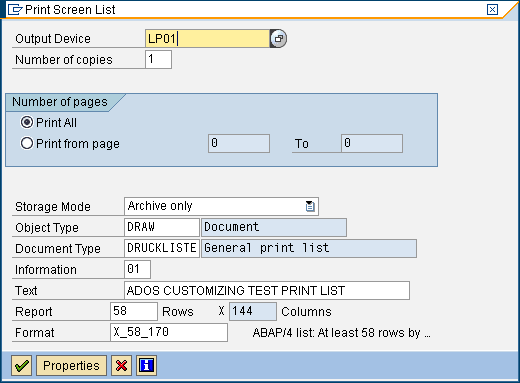Select the Print from page option
Screen dimensions: 520x383
pyautogui.click(x=27, y=144)
